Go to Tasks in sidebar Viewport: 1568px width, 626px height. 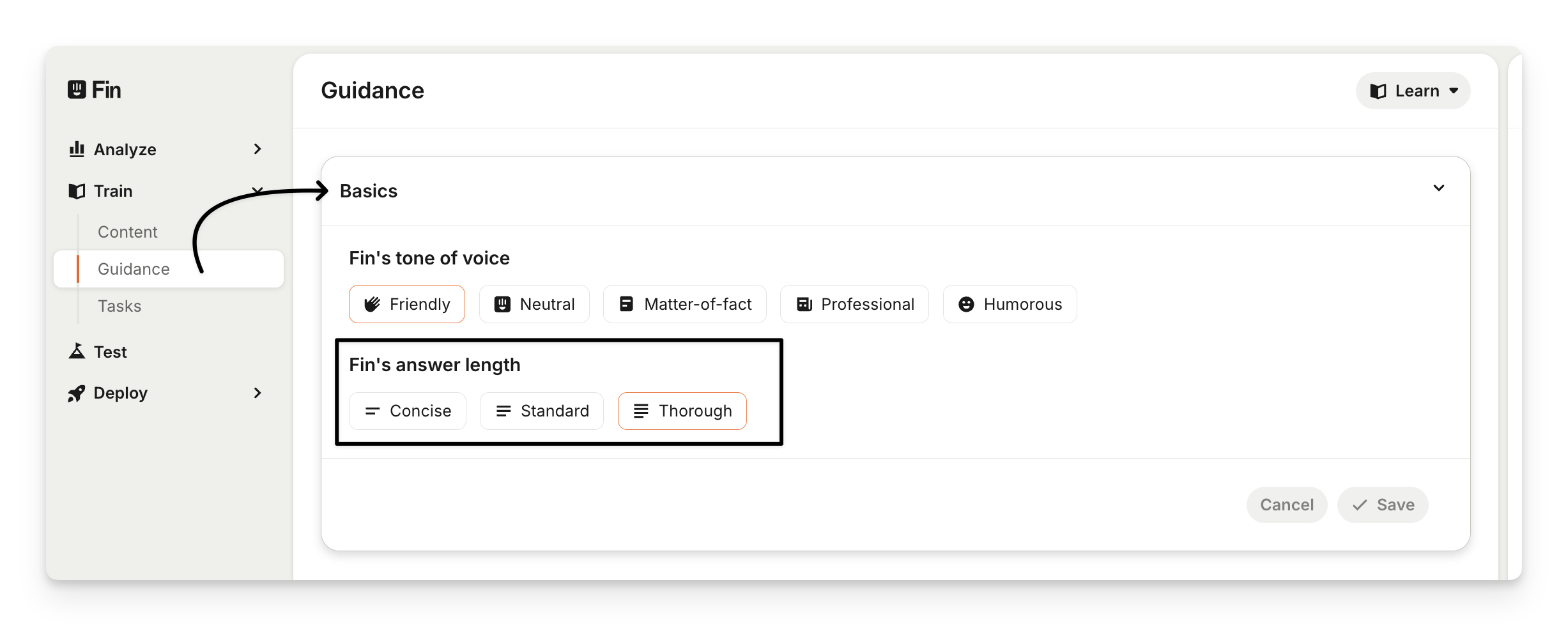coord(119,306)
